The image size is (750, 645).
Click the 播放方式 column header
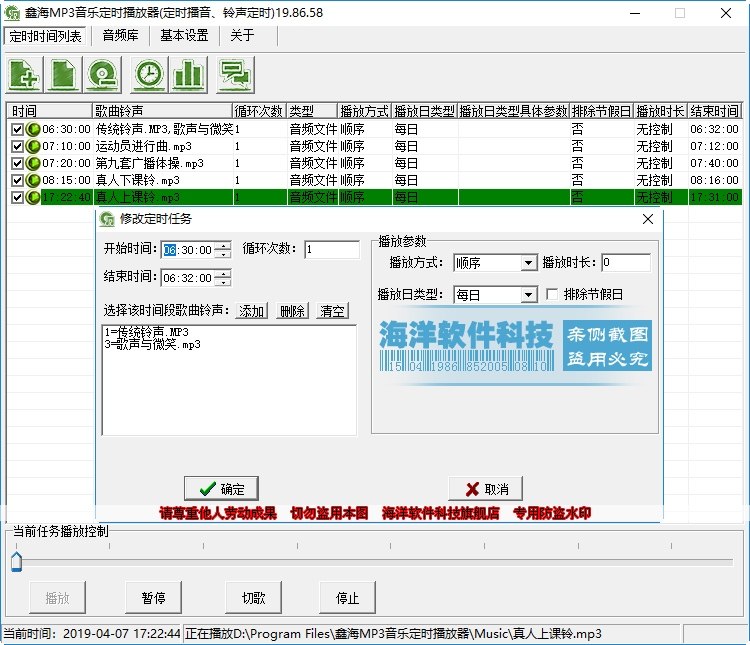pyautogui.click(x=365, y=111)
